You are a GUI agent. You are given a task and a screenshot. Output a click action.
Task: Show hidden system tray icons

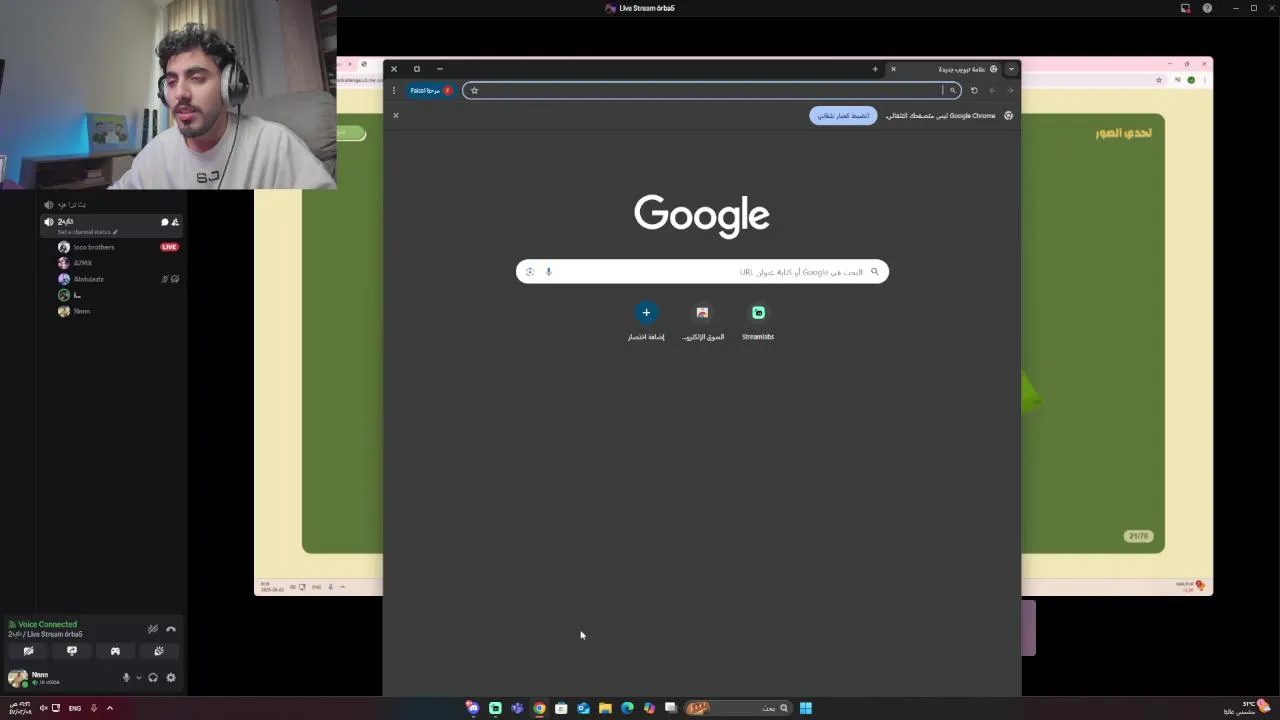point(110,708)
